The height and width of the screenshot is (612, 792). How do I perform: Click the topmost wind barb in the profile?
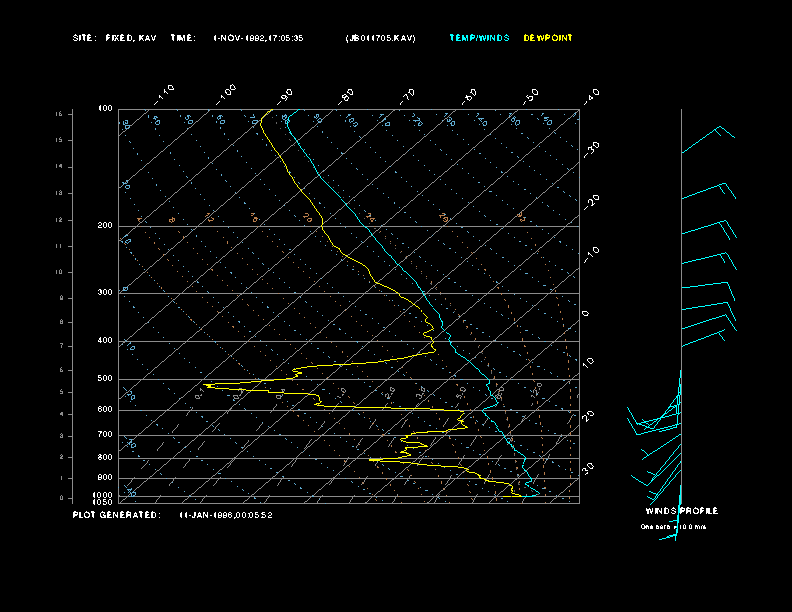708,139
